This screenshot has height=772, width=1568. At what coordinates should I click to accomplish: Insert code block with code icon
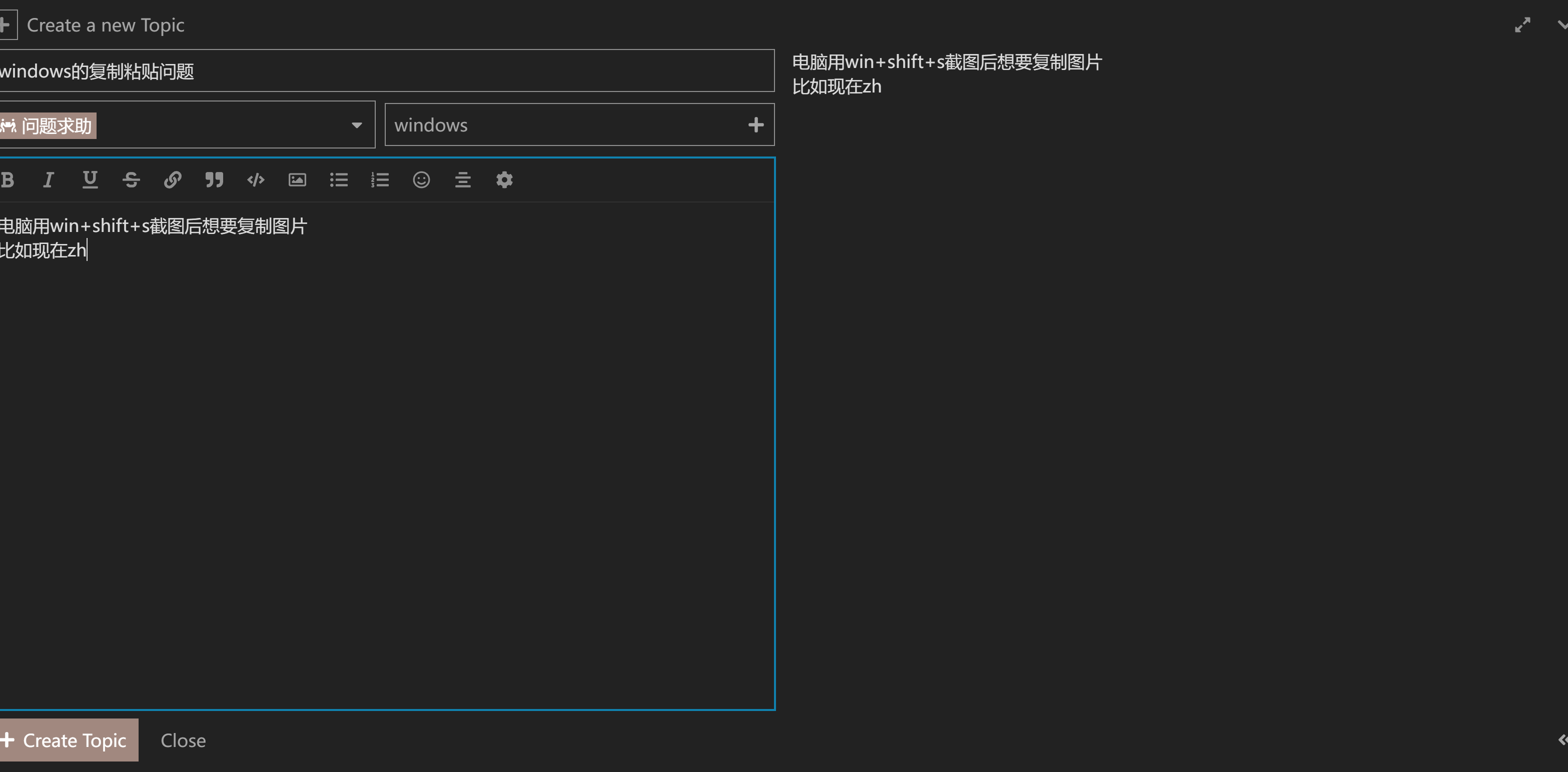click(256, 180)
